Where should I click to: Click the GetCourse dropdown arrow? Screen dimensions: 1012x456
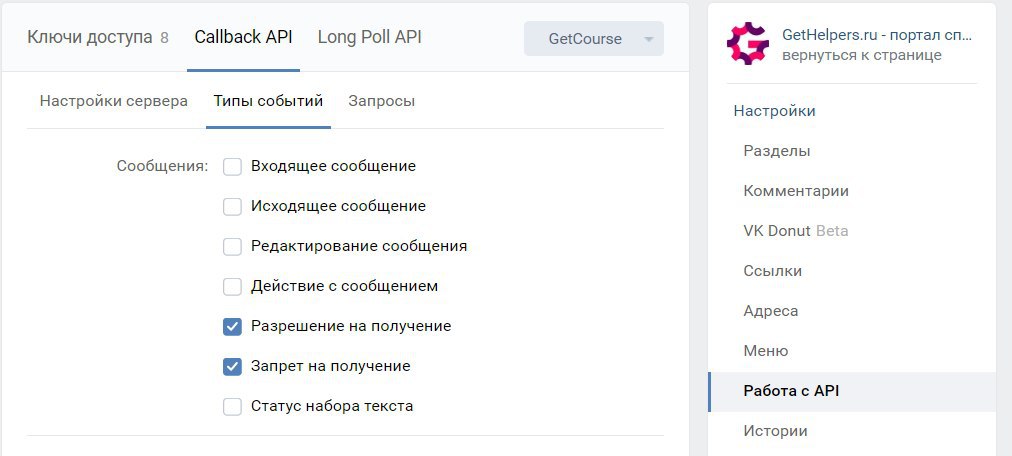click(649, 39)
